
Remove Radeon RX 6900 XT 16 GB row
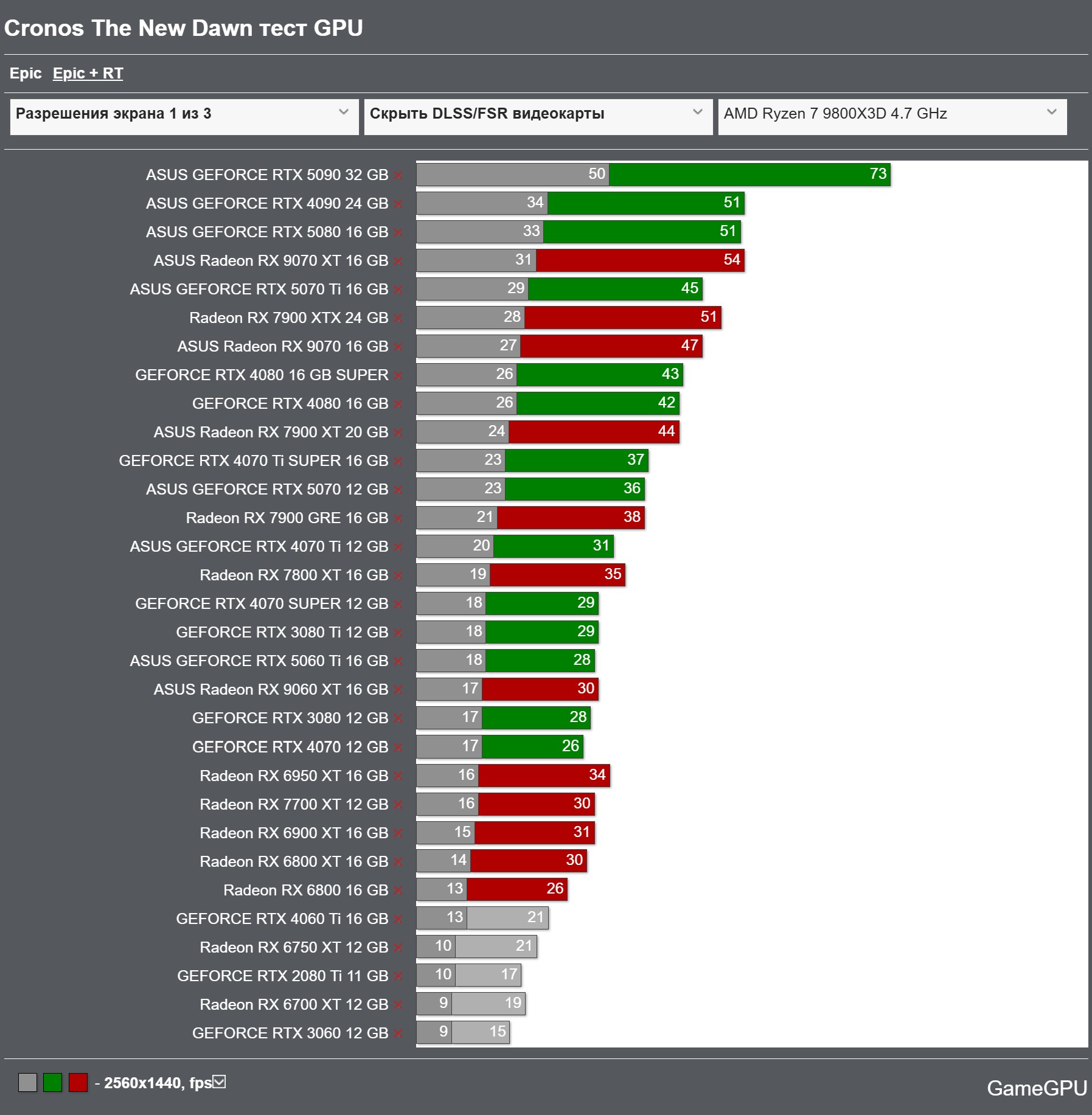tap(398, 833)
